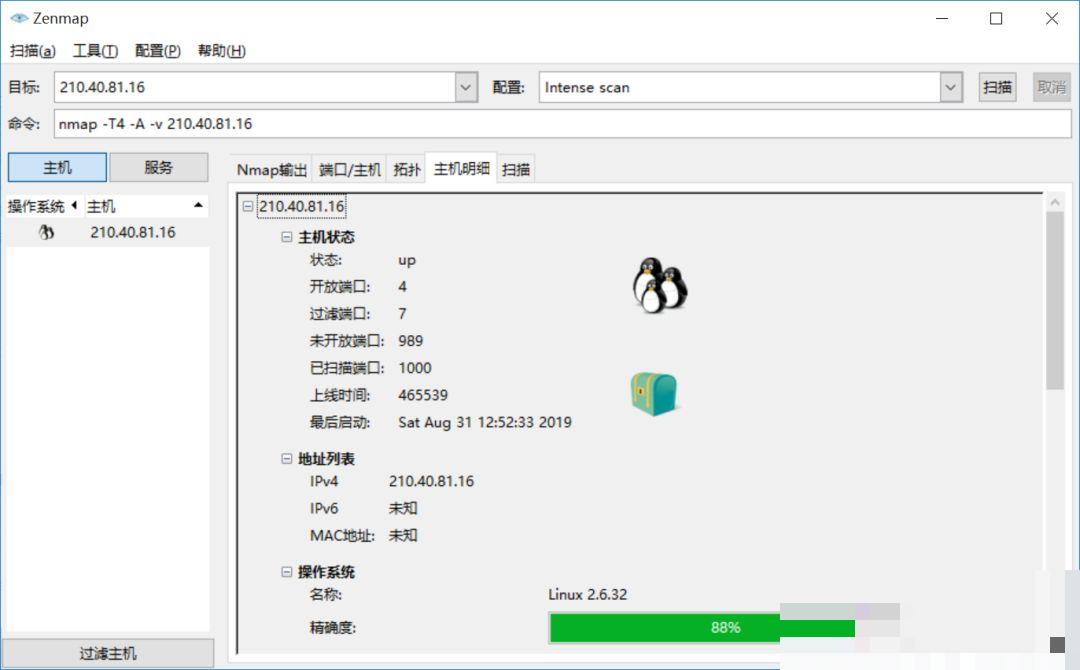Image resolution: width=1080 pixels, height=670 pixels.
Task: Open the 工具(T) menu
Action: [95, 51]
